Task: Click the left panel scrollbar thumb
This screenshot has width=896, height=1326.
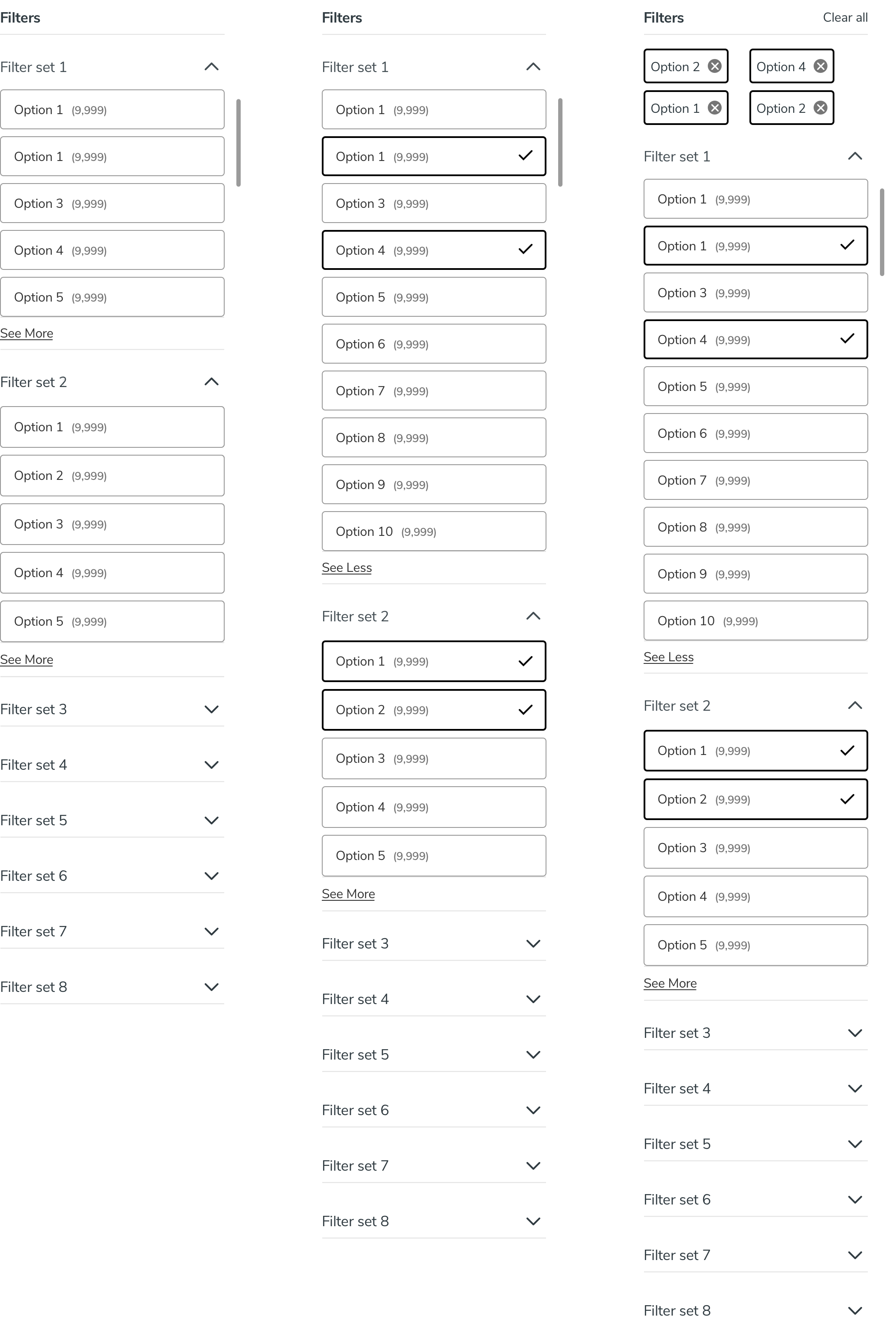Action: (x=239, y=143)
